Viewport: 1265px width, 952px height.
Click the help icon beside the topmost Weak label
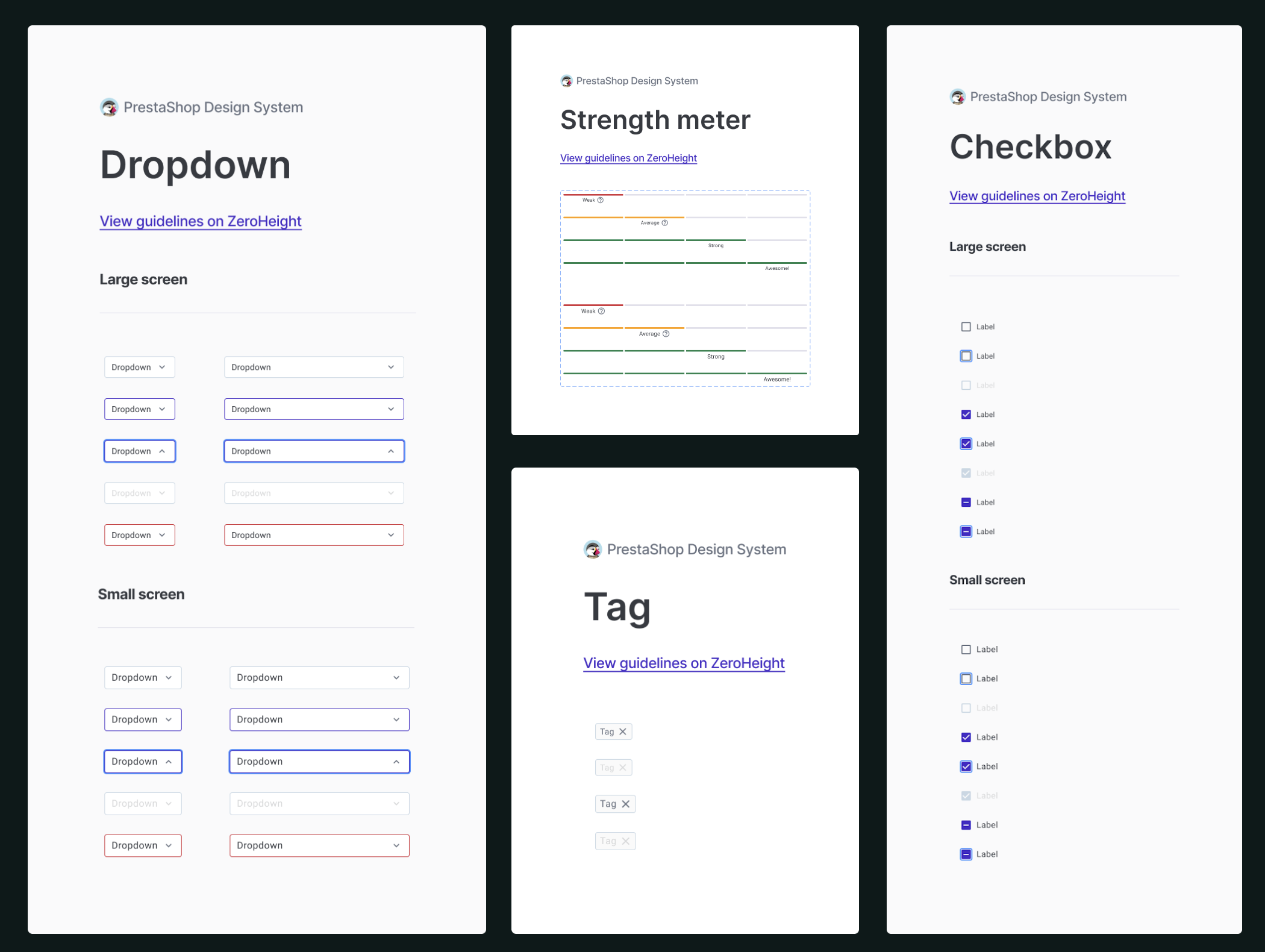tap(600, 200)
